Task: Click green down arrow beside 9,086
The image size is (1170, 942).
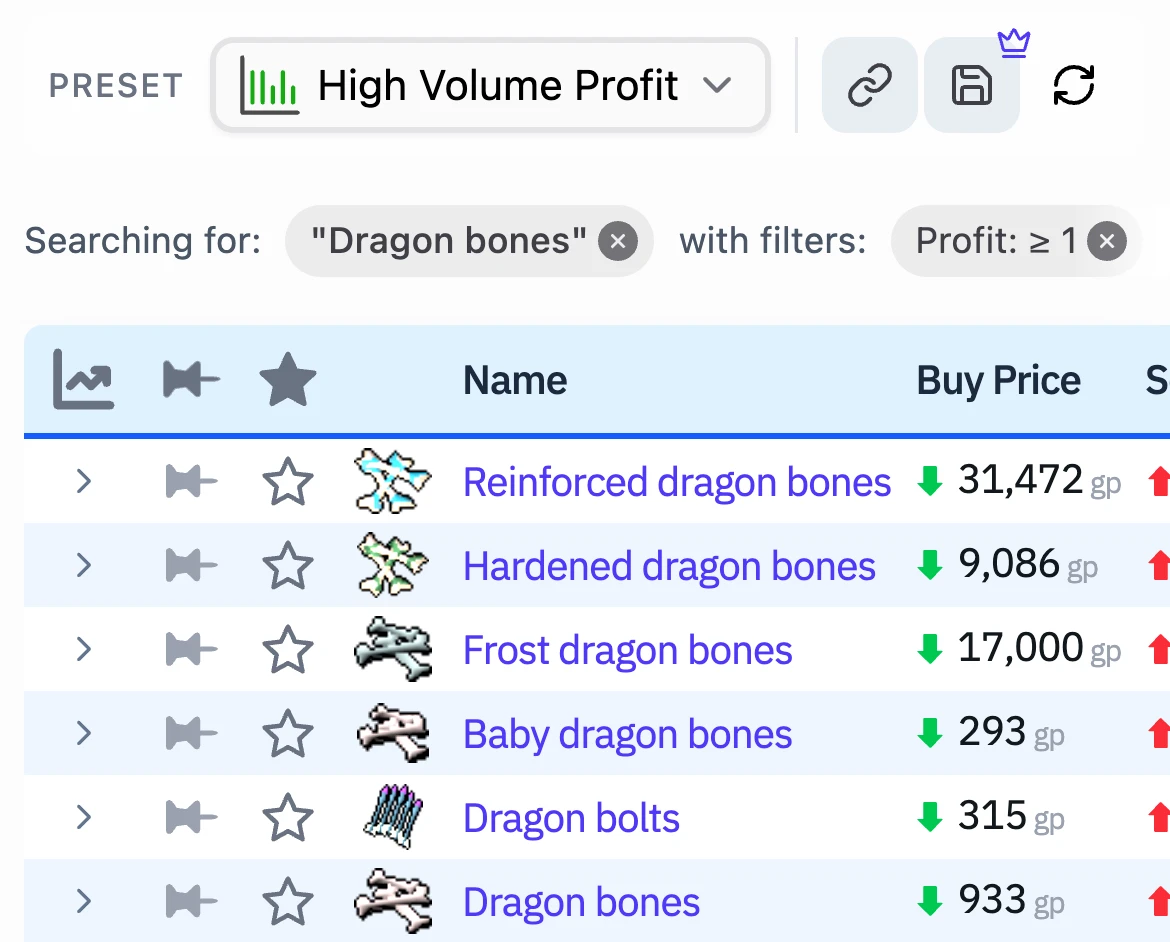Action: pyautogui.click(x=930, y=565)
